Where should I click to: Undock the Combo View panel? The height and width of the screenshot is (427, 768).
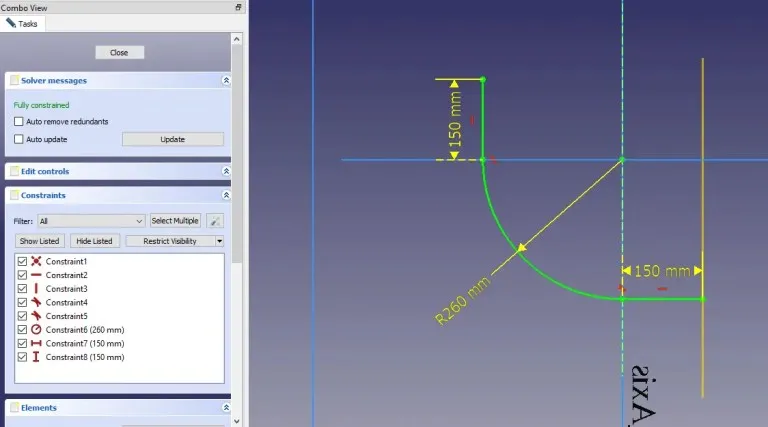pos(238,7)
